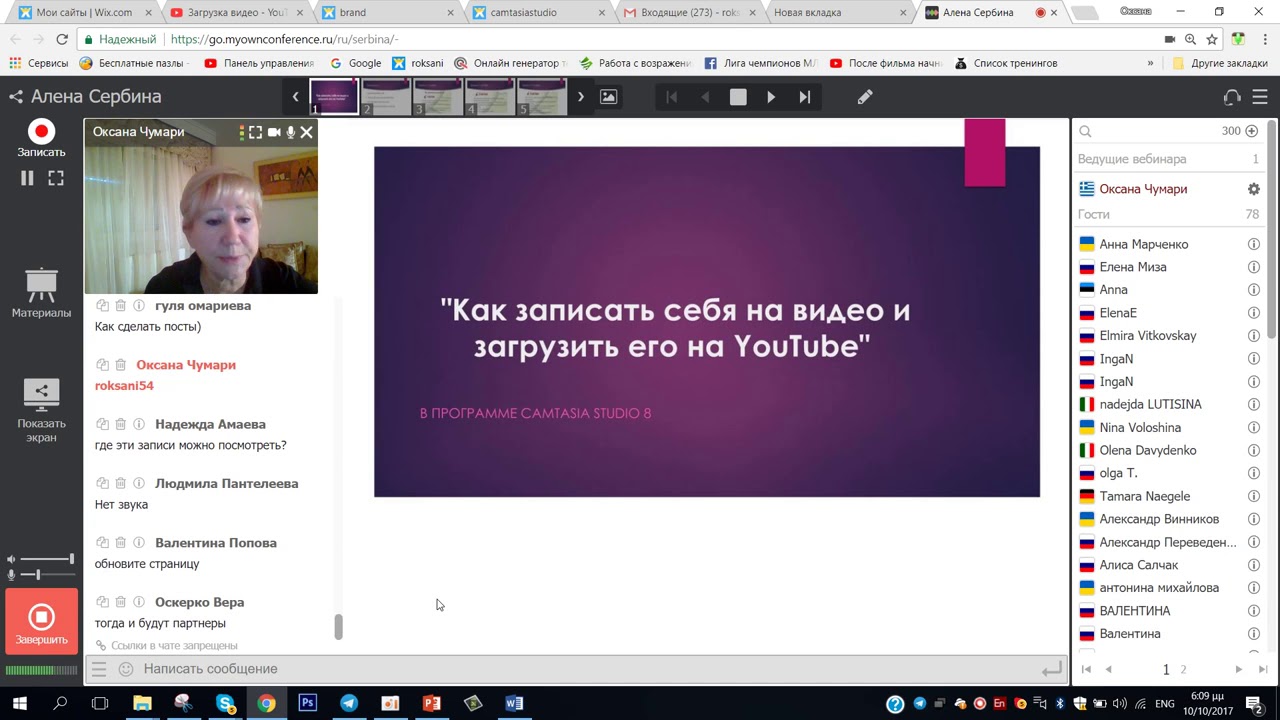The width and height of the screenshot is (1280, 720).
Task: Select slide thumbnail 1
Action: coord(334,97)
